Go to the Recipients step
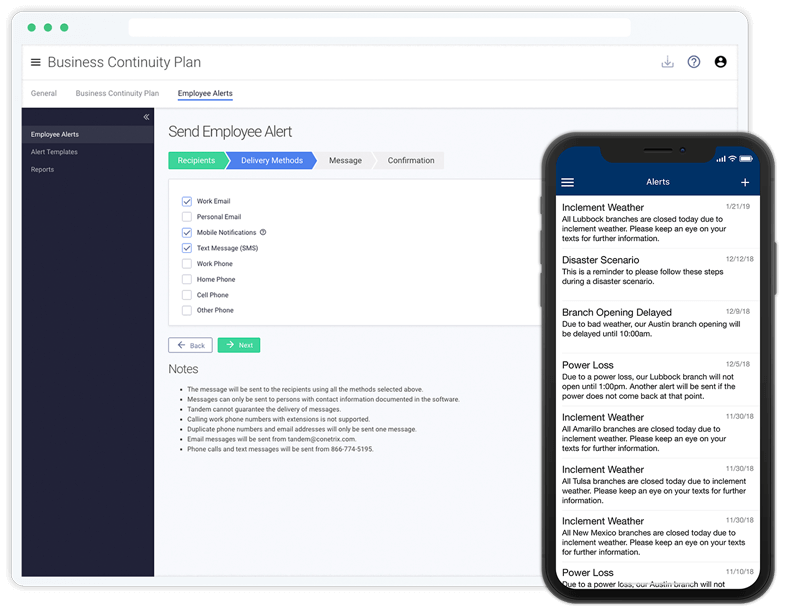787x614 pixels. click(x=196, y=160)
